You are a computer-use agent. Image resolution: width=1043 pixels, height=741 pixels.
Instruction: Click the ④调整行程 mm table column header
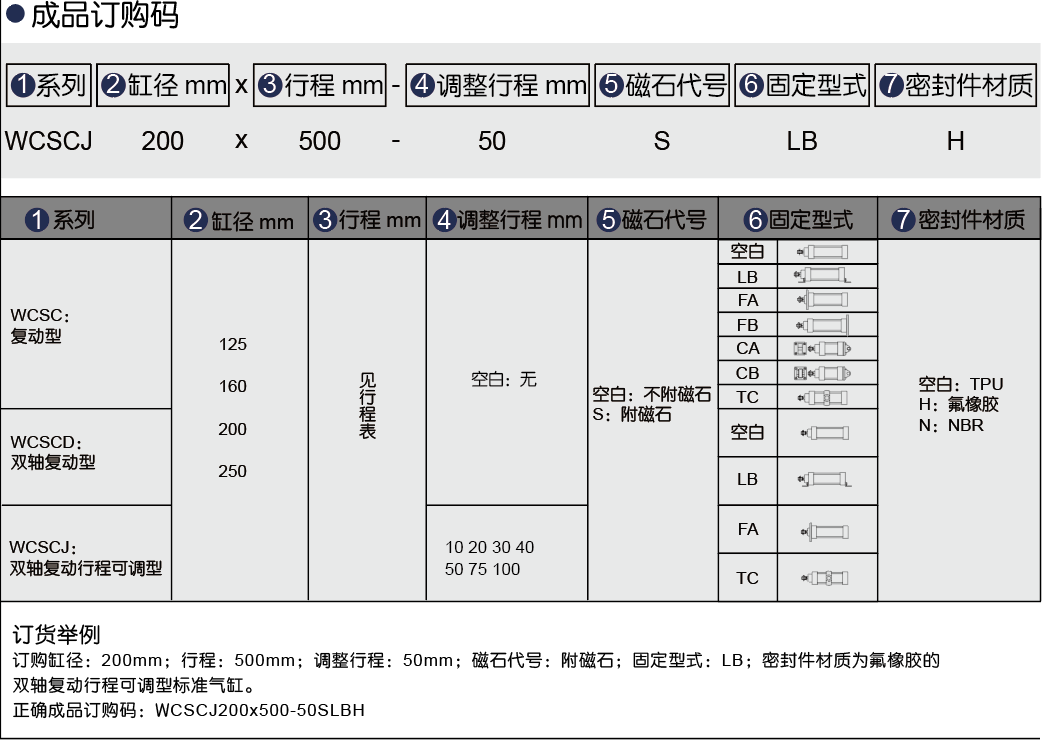pos(507,219)
